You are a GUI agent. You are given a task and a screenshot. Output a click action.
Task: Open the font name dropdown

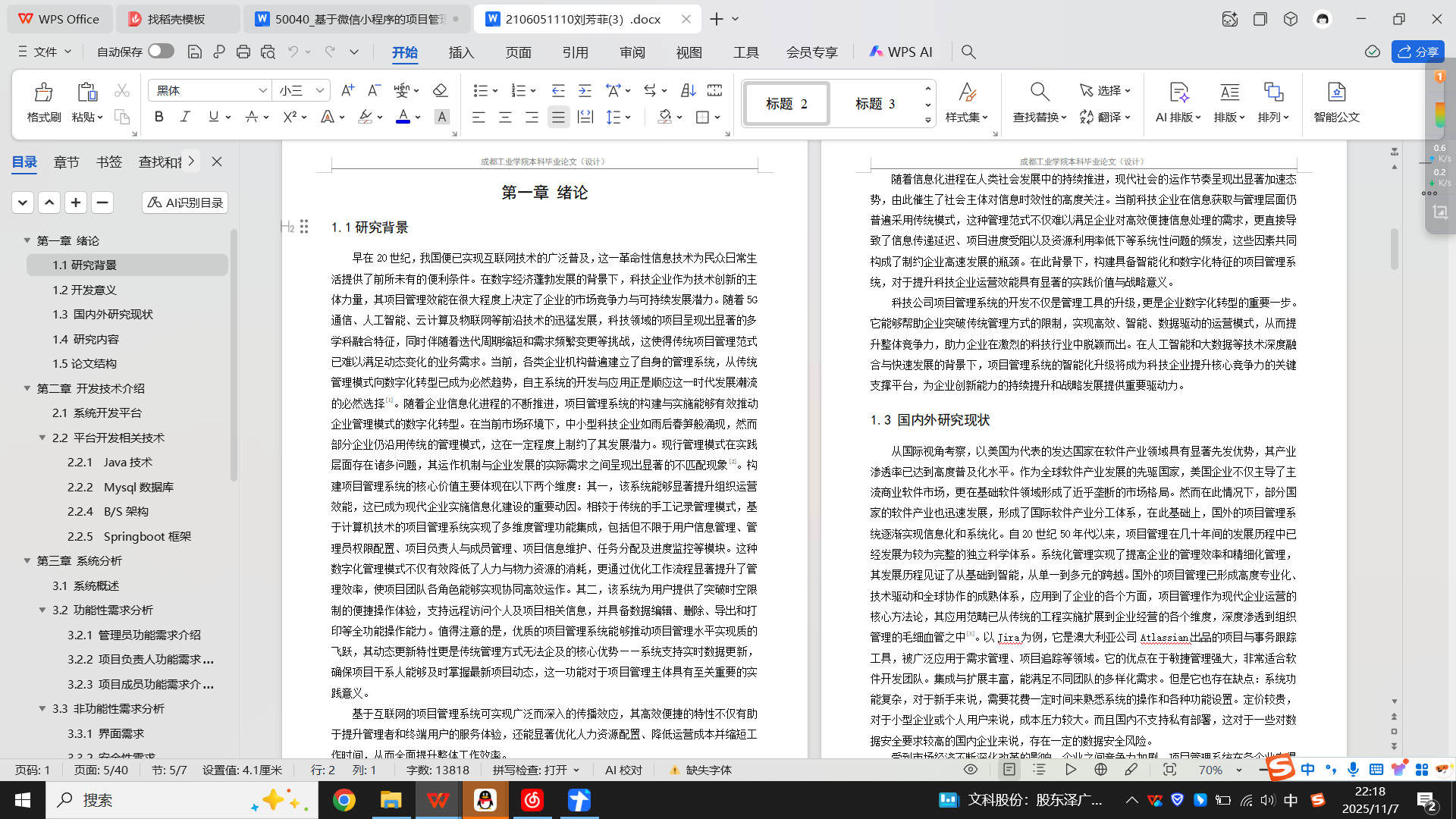coord(262,90)
